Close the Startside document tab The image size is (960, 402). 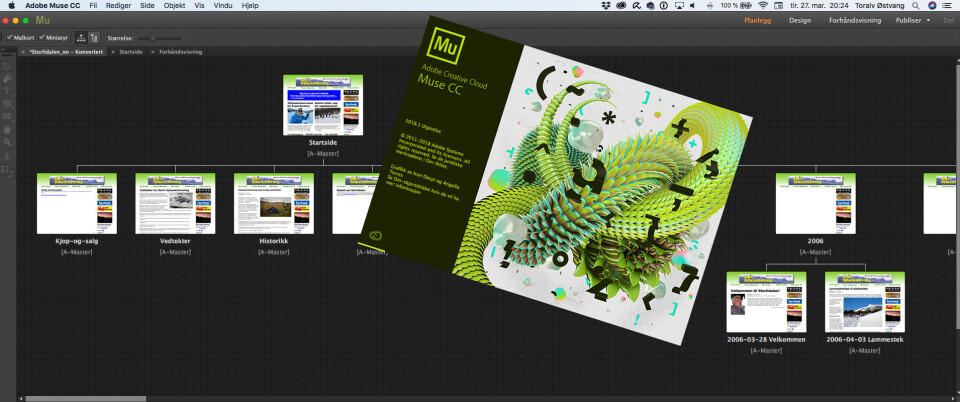pyautogui.click(x=113, y=52)
